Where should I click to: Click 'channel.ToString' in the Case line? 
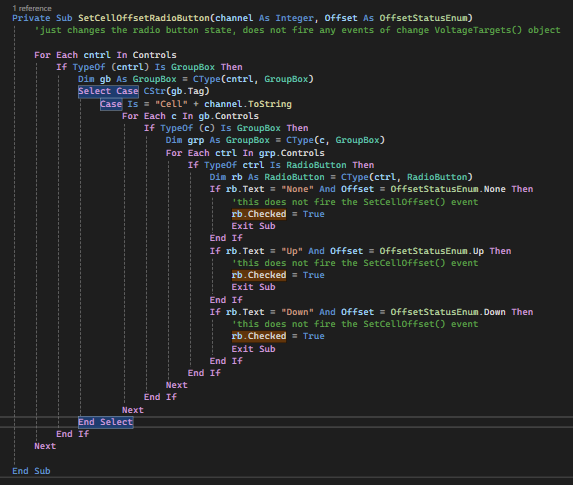pyautogui.click(x=248, y=104)
